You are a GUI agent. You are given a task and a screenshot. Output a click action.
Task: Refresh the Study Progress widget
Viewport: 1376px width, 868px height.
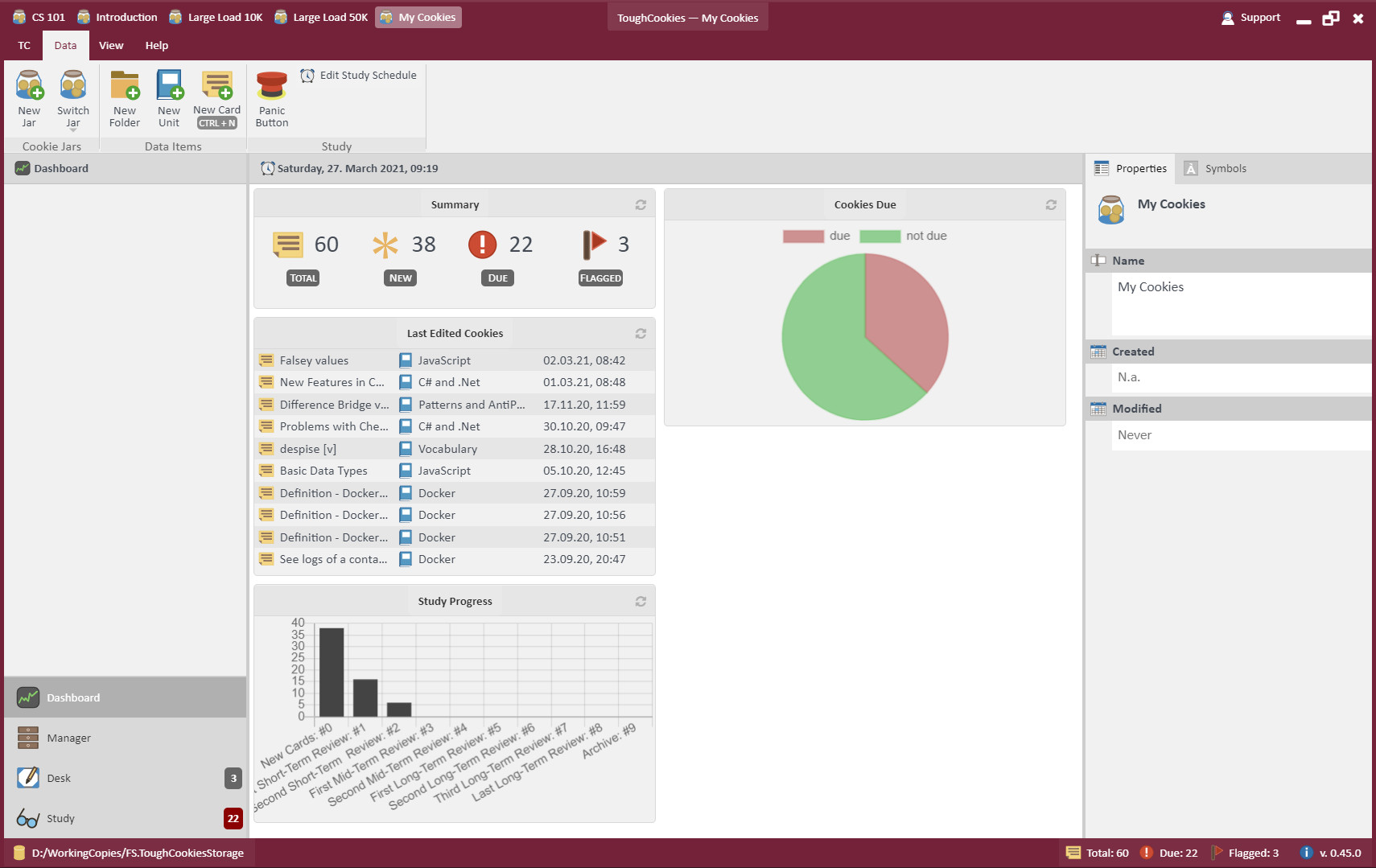tap(641, 602)
